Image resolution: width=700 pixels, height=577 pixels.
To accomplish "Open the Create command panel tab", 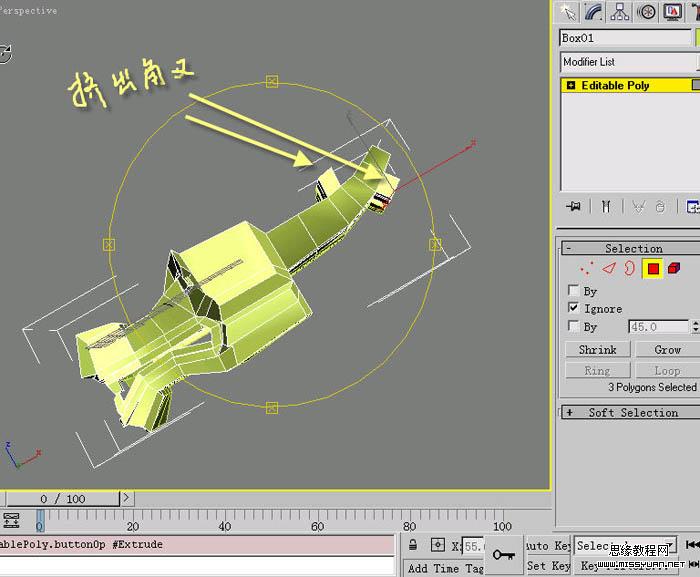I will [567, 12].
